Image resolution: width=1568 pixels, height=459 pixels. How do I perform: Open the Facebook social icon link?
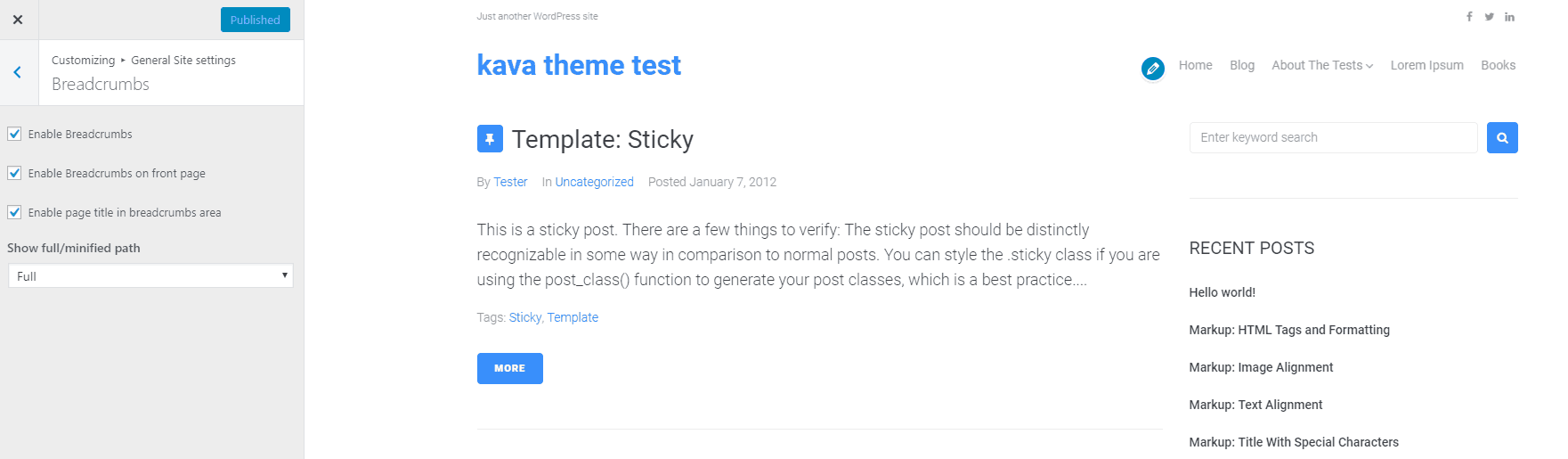1469,17
